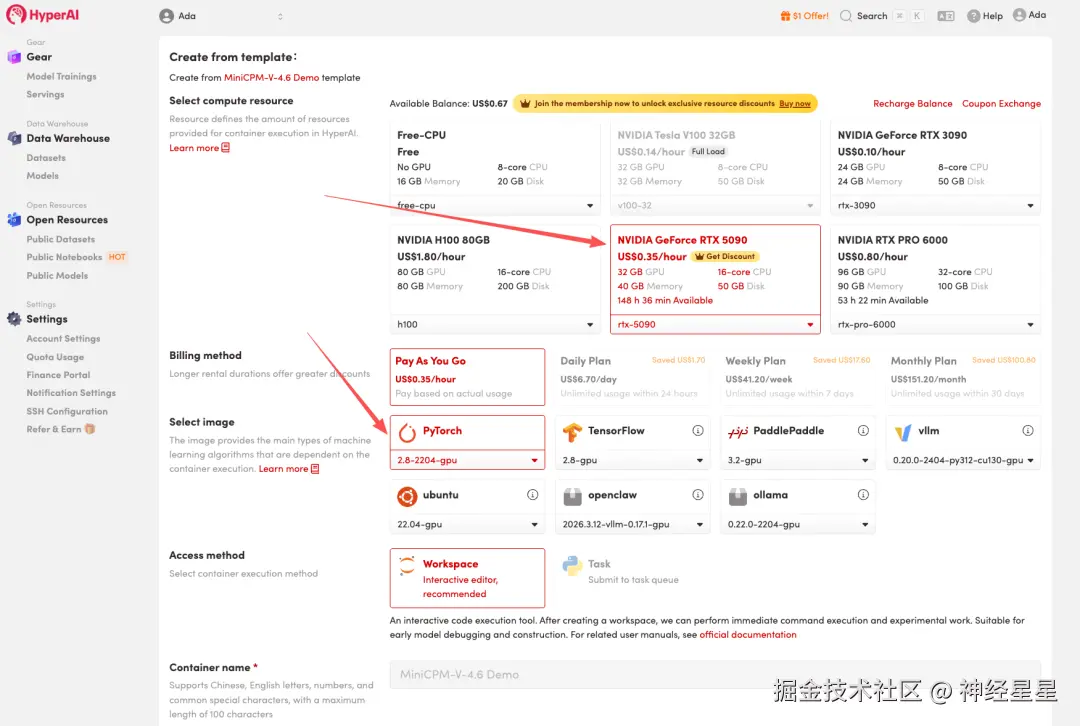This screenshot has width=1080, height=726.
Task: Choose Pay As You Go billing
Action: click(467, 377)
